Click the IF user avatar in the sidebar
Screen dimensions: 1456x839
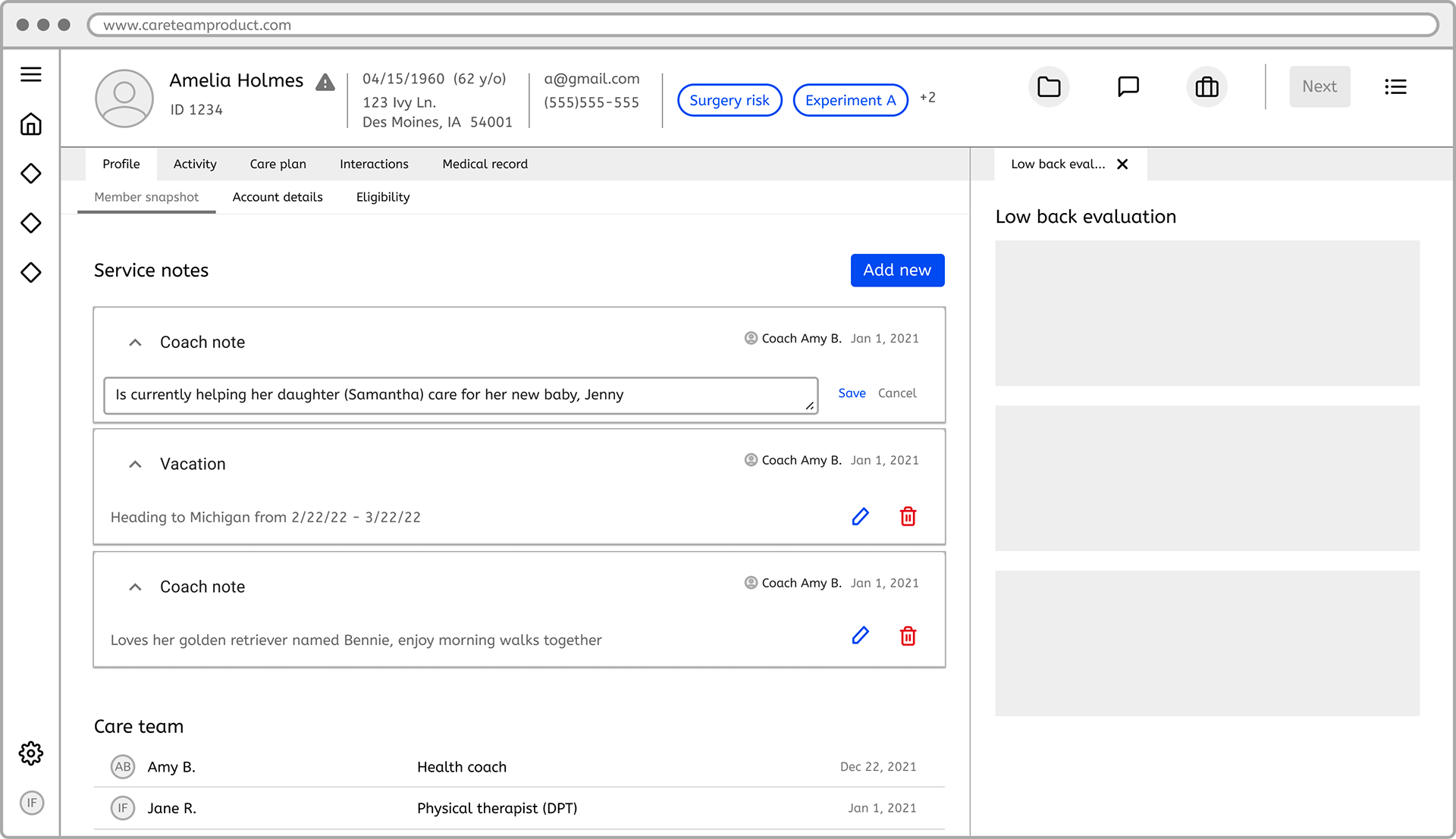click(32, 803)
